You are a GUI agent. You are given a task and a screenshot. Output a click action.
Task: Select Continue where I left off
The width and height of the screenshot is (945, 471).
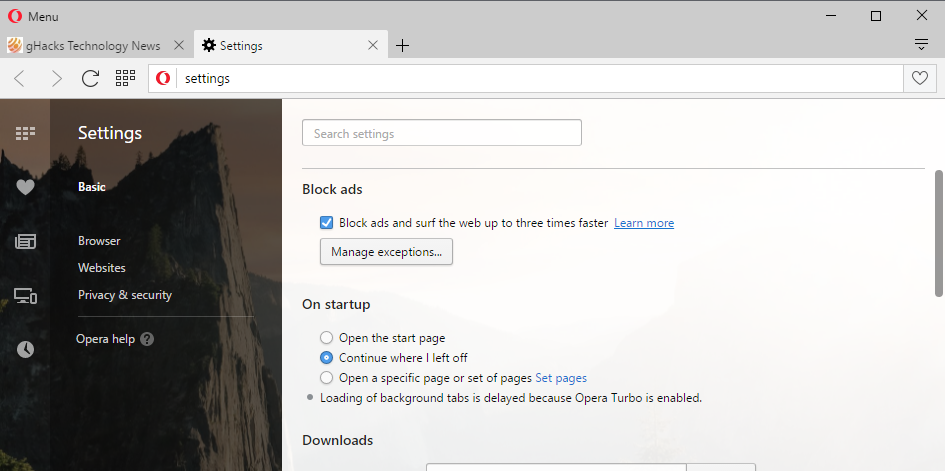tap(326, 358)
